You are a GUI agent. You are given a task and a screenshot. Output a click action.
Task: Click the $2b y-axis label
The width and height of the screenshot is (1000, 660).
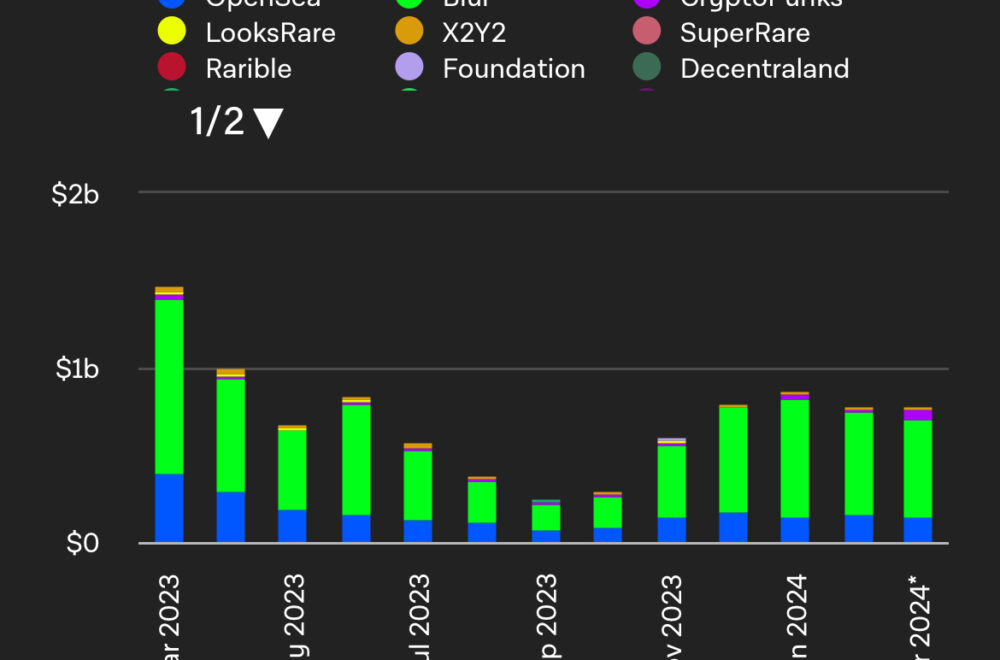[75, 194]
